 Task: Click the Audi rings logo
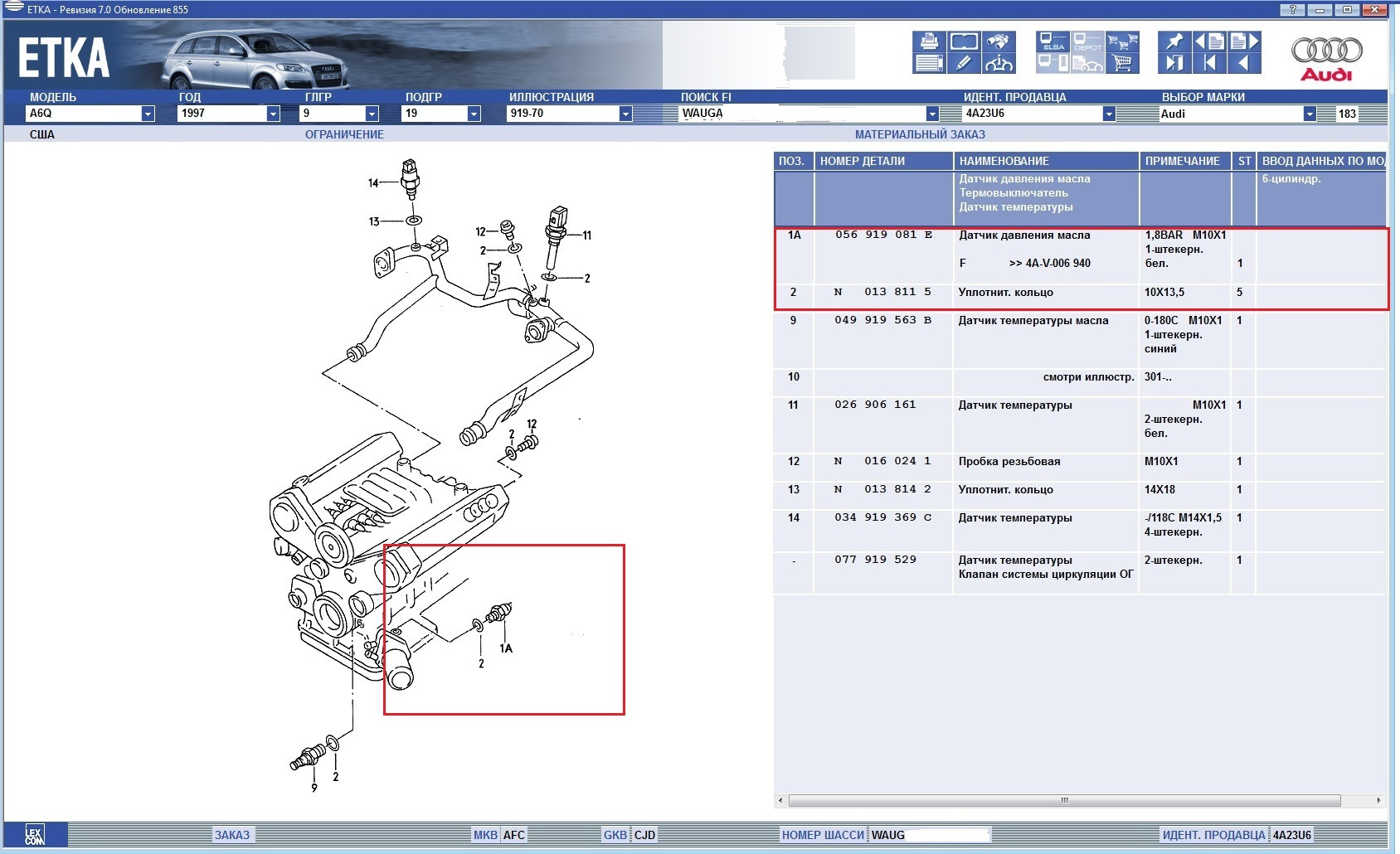coord(1327,59)
